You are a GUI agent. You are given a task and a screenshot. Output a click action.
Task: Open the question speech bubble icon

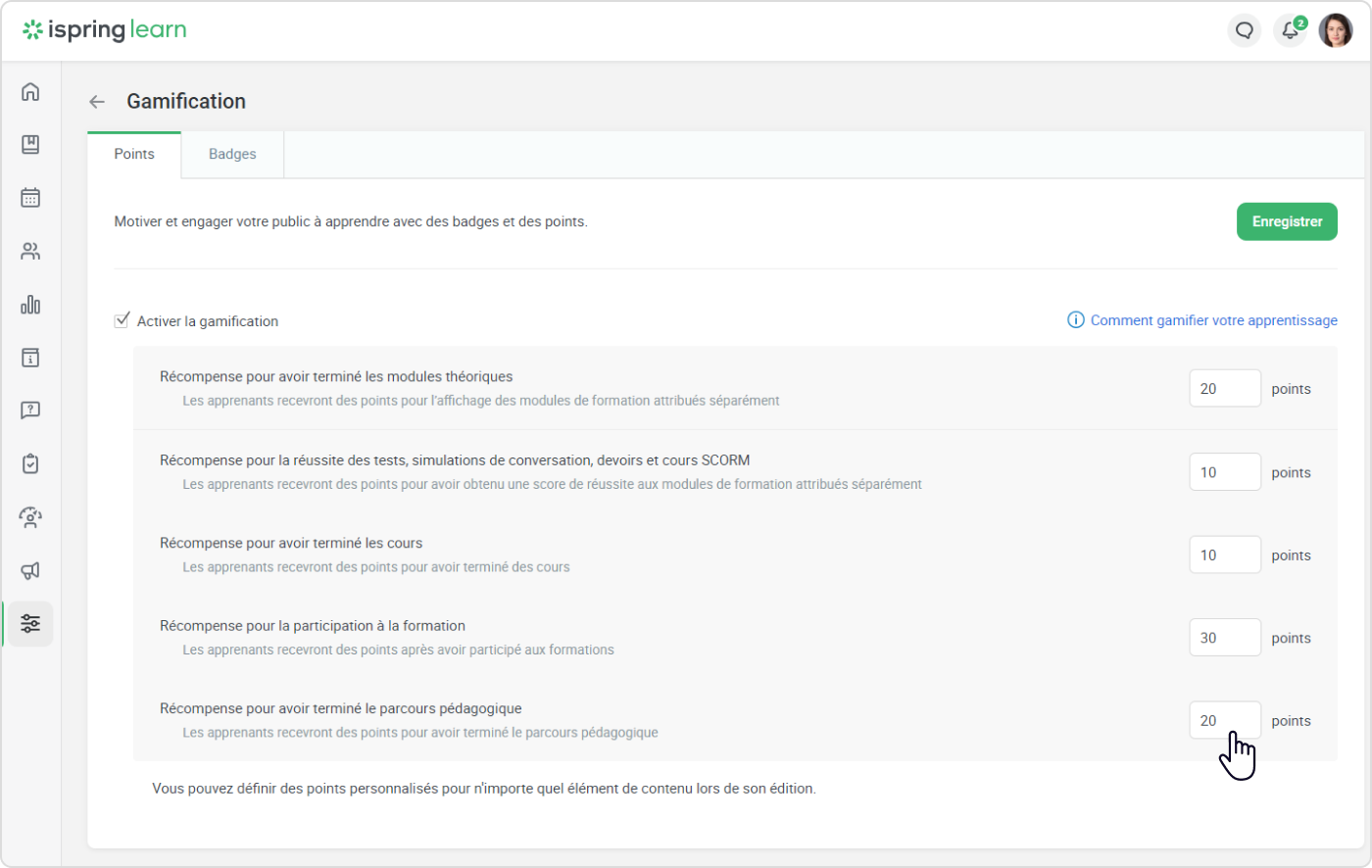(30, 410)
